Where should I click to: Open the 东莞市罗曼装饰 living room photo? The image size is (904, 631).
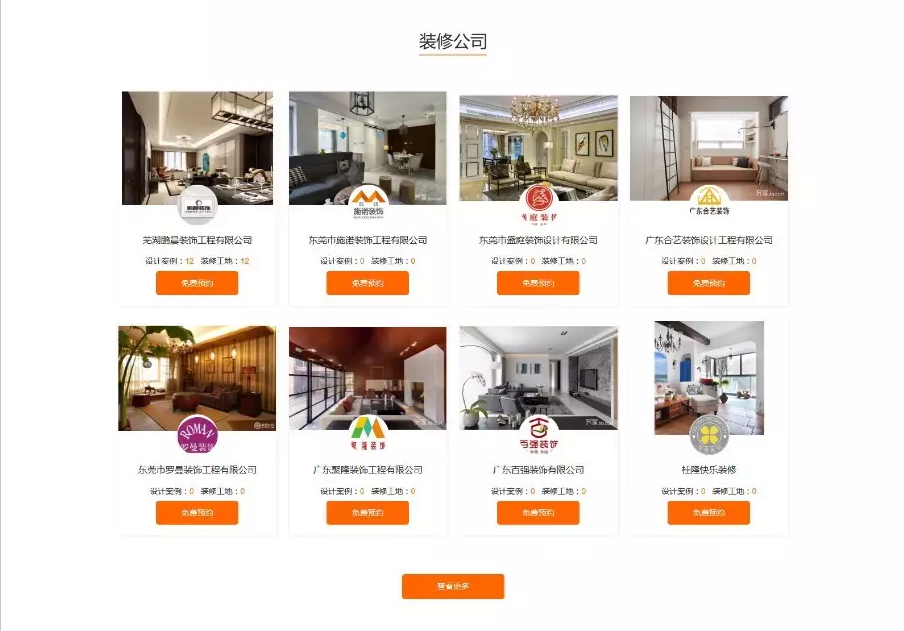(x=197, y=378)
